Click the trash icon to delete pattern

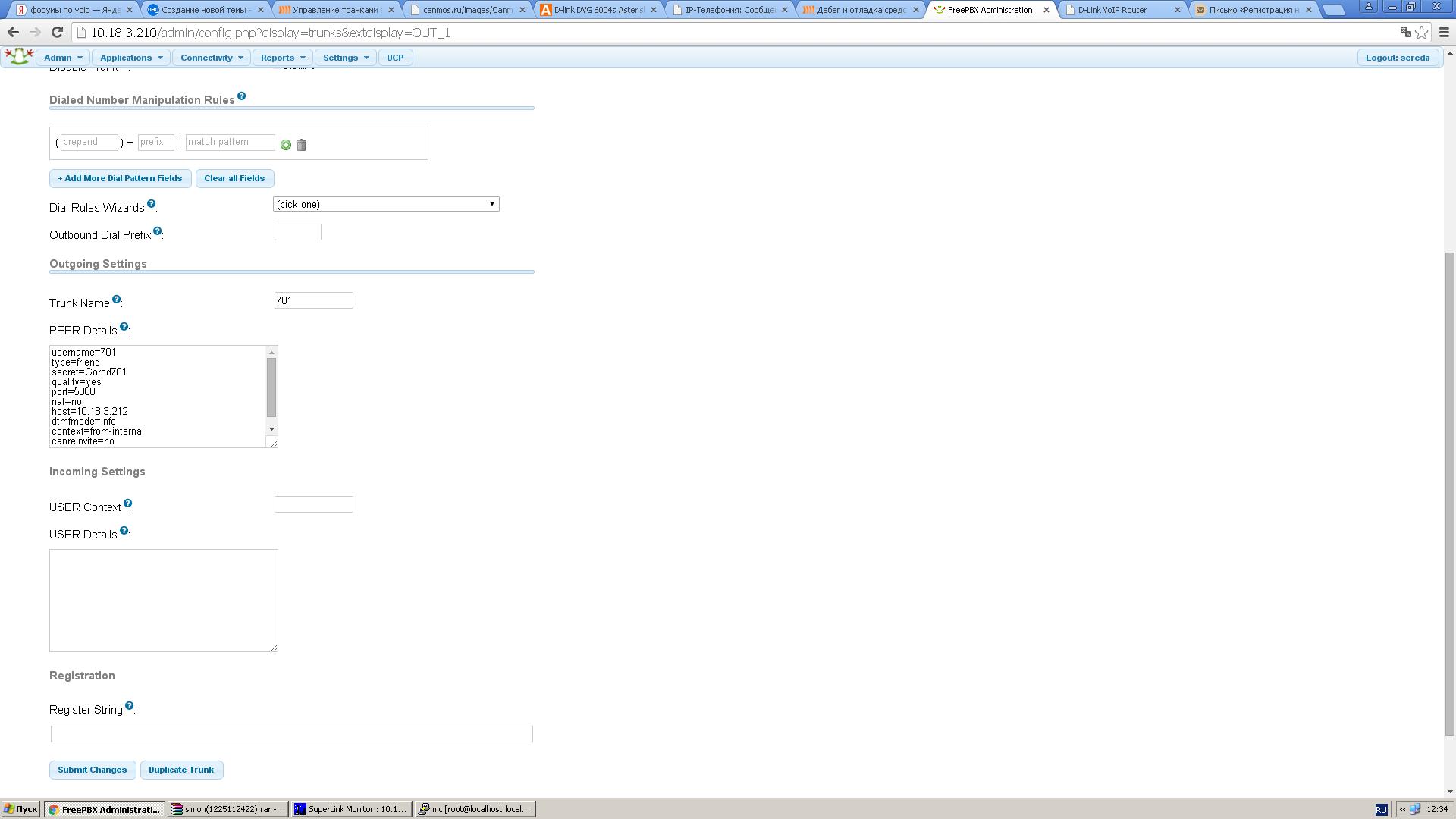coord(301,145)
